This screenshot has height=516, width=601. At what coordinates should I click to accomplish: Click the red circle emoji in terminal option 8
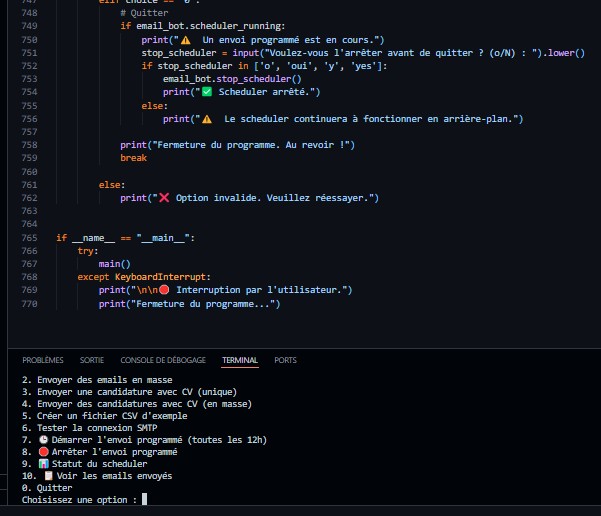click(x=43, y=452)
